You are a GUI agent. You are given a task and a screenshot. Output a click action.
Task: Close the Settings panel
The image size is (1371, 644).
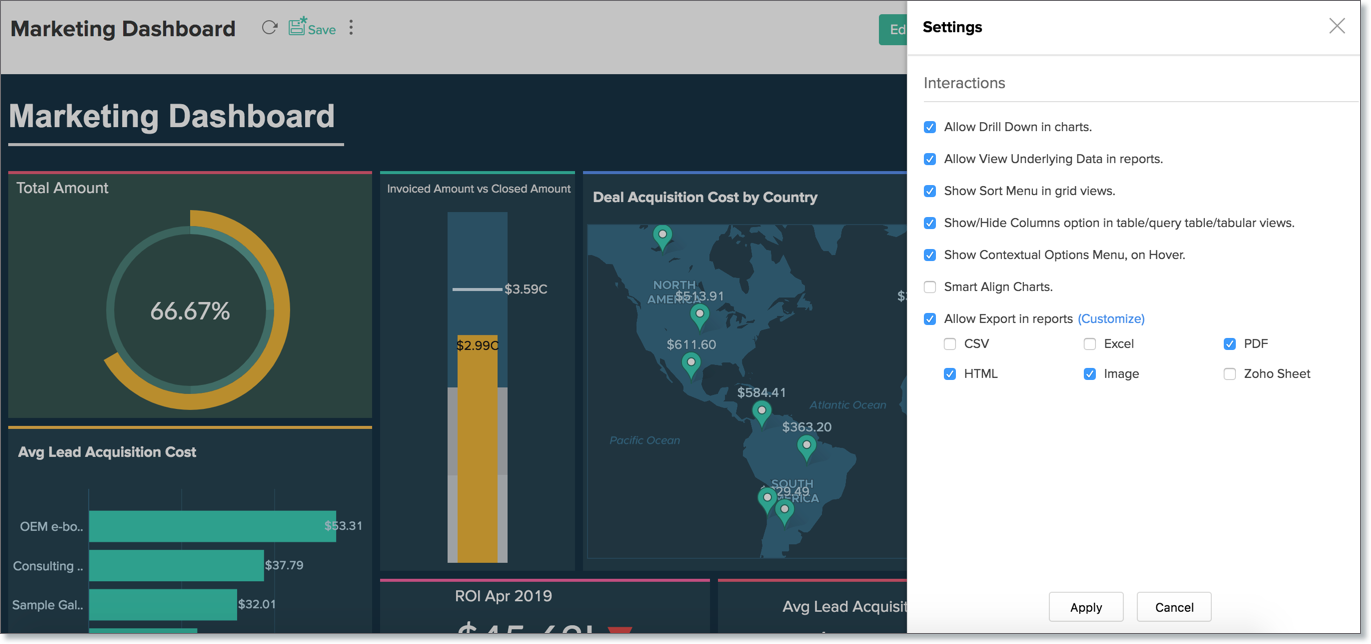(1337, 26)
